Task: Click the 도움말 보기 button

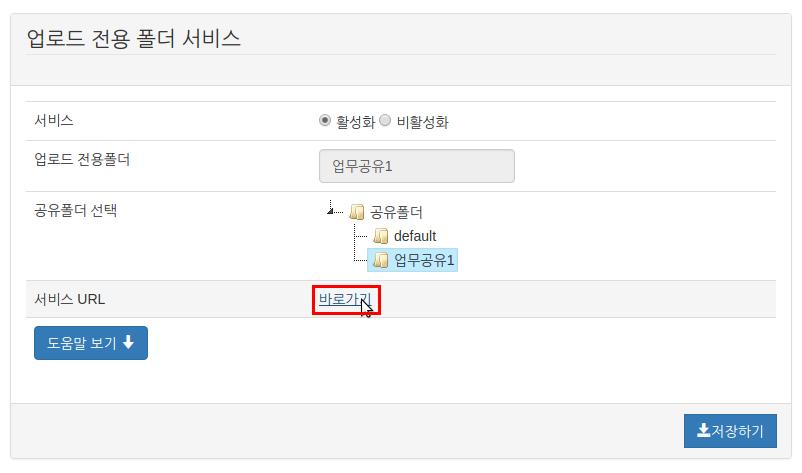Action: coord(91,343)
